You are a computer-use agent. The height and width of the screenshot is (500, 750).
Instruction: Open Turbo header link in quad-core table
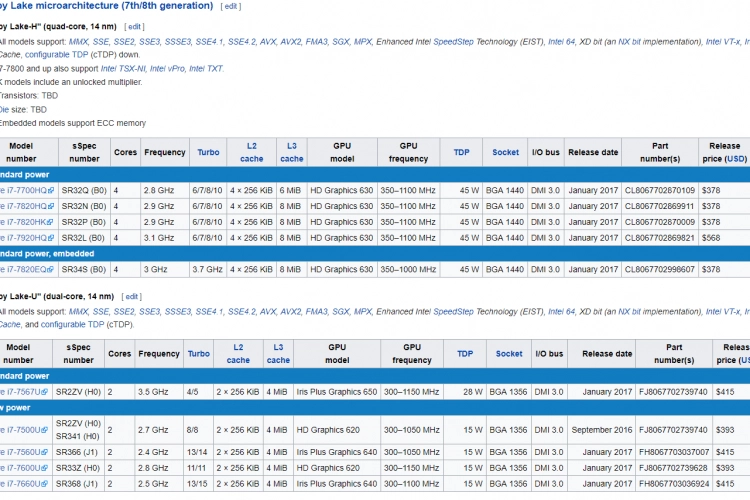(208, 152)
